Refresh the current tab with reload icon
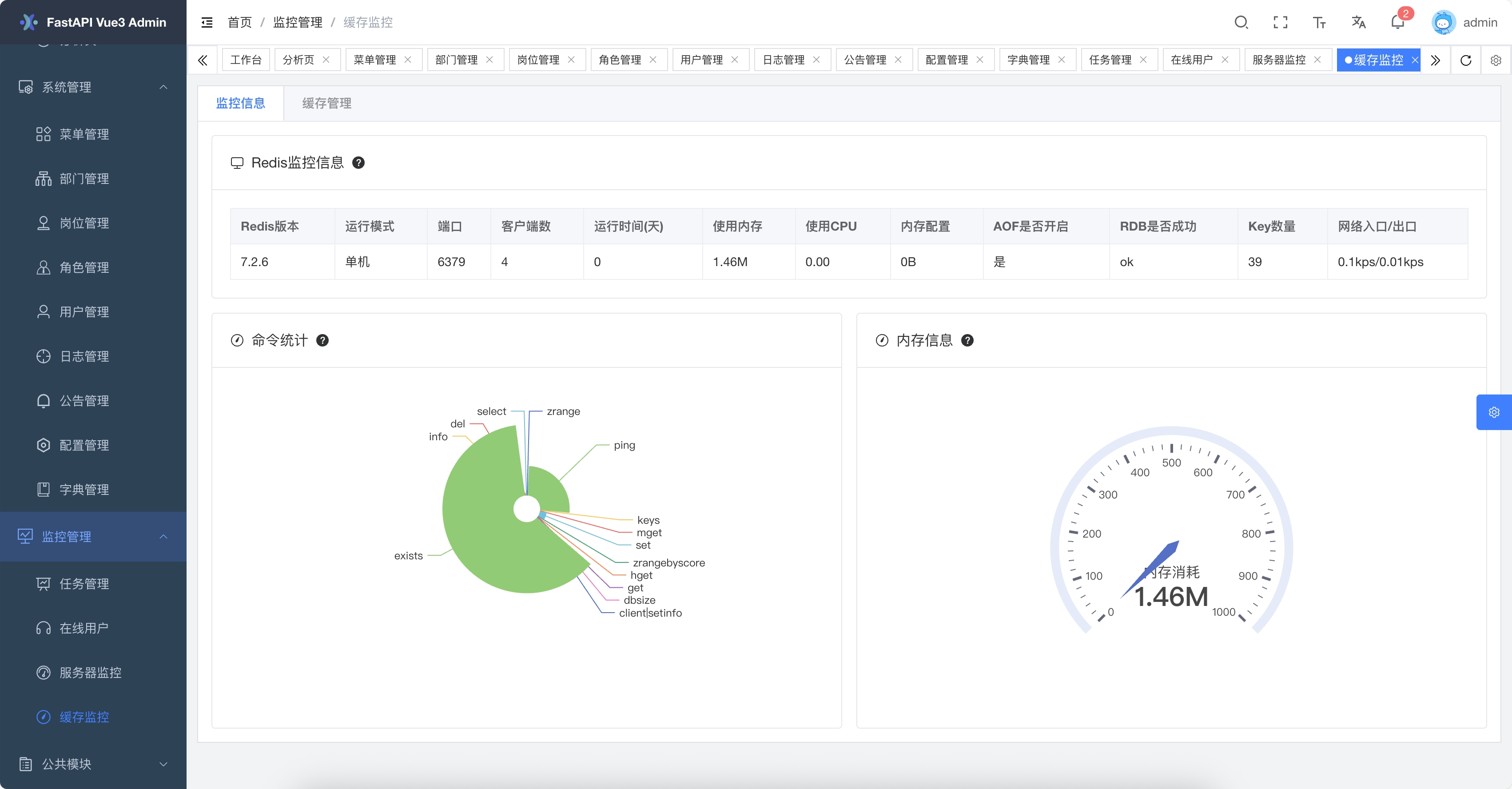Viewport: 1512px width, 789px height. click(x=1466, y=60)
